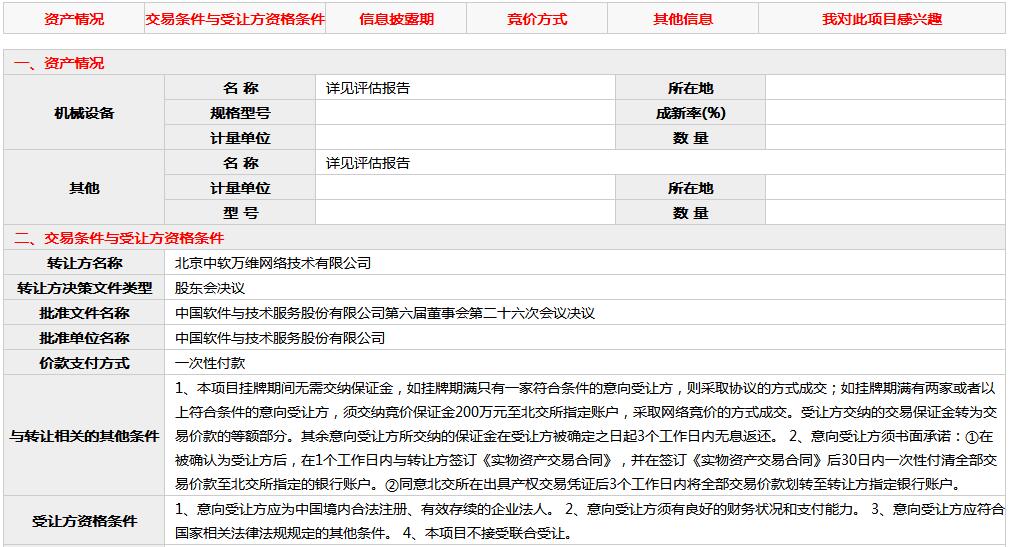Click the 受让方资格条件 row label
Viewport: 1009px width, 547px height.
click(x=84, y=521)
